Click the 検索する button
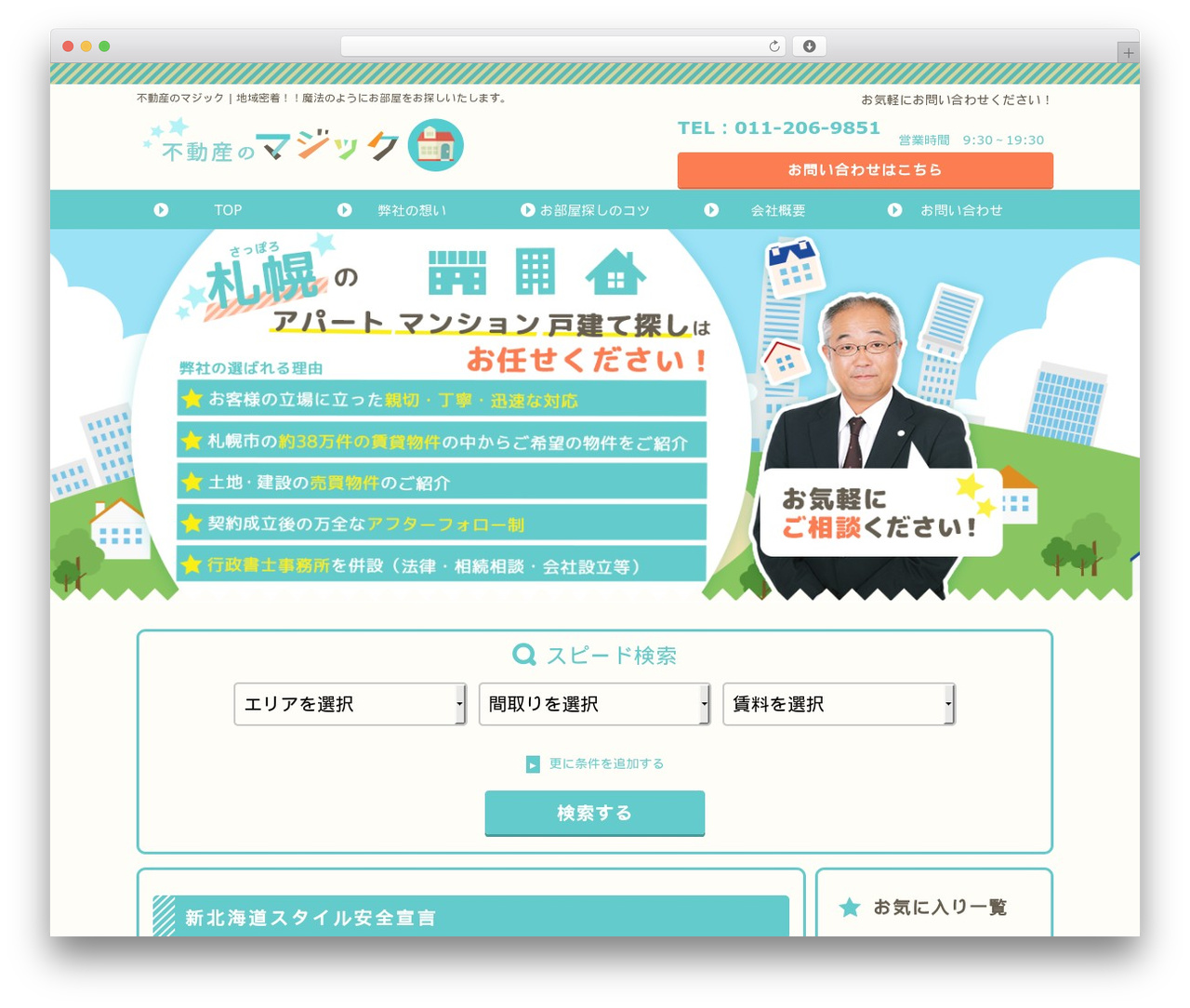The image size is (1190, 1008). pos(595,814)
